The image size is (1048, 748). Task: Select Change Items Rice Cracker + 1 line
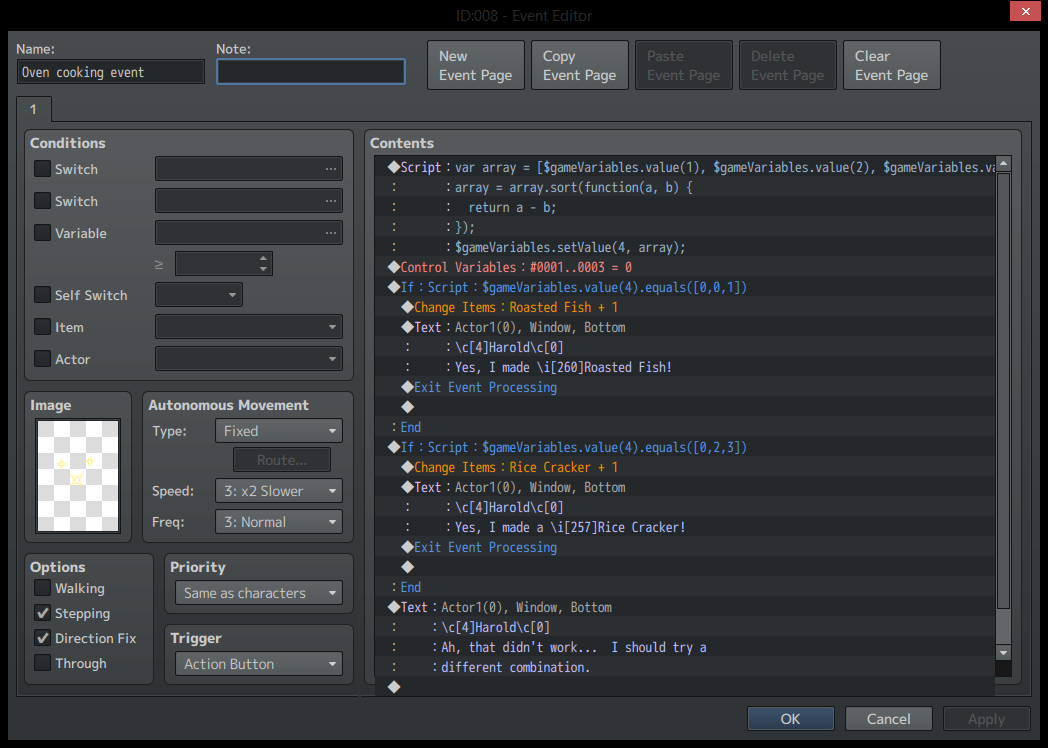[685, 467]
